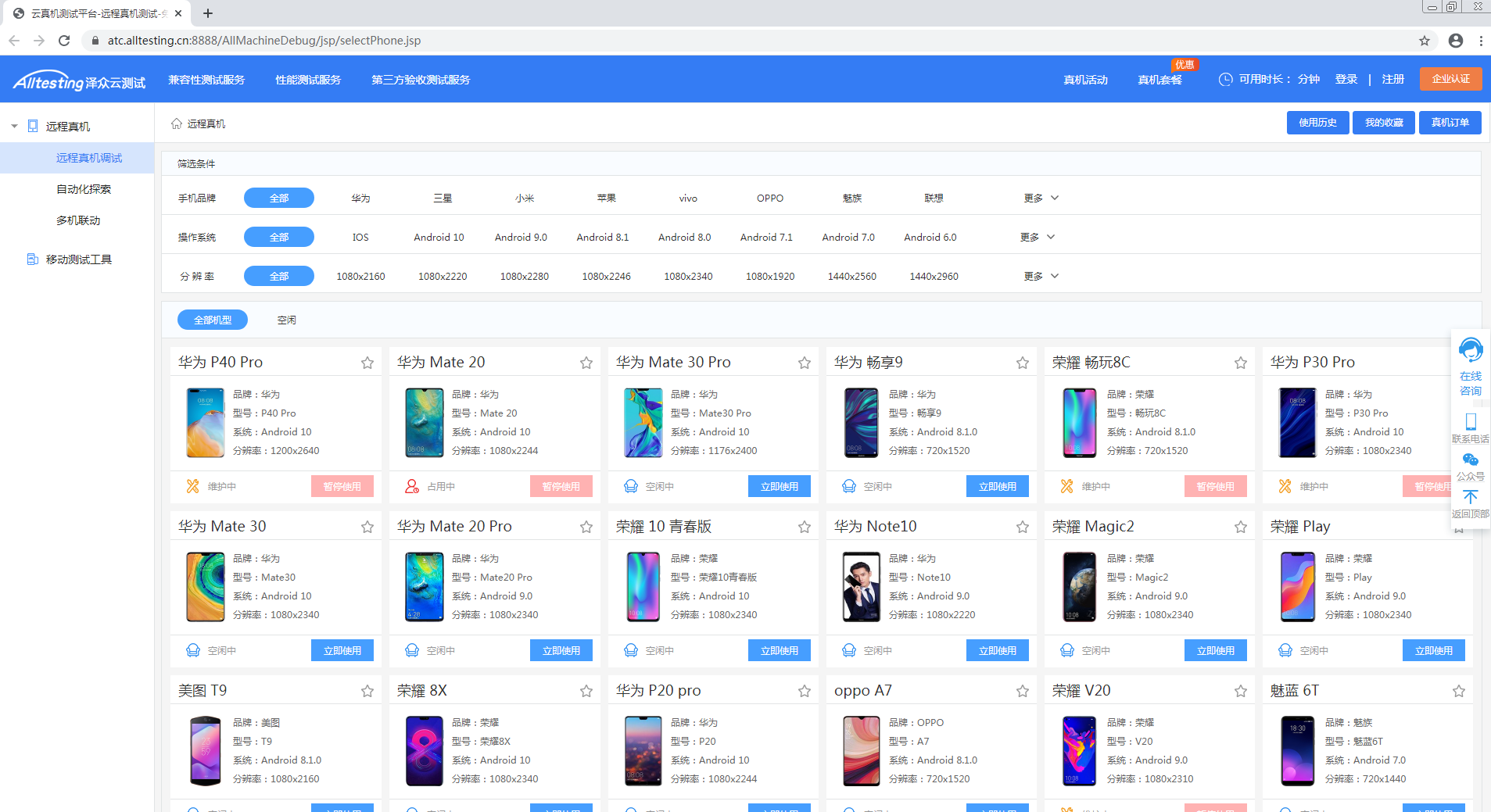Select 全部 in the 操作系统 filter
The image size is (1491, 812).
(x=279, y=237)
